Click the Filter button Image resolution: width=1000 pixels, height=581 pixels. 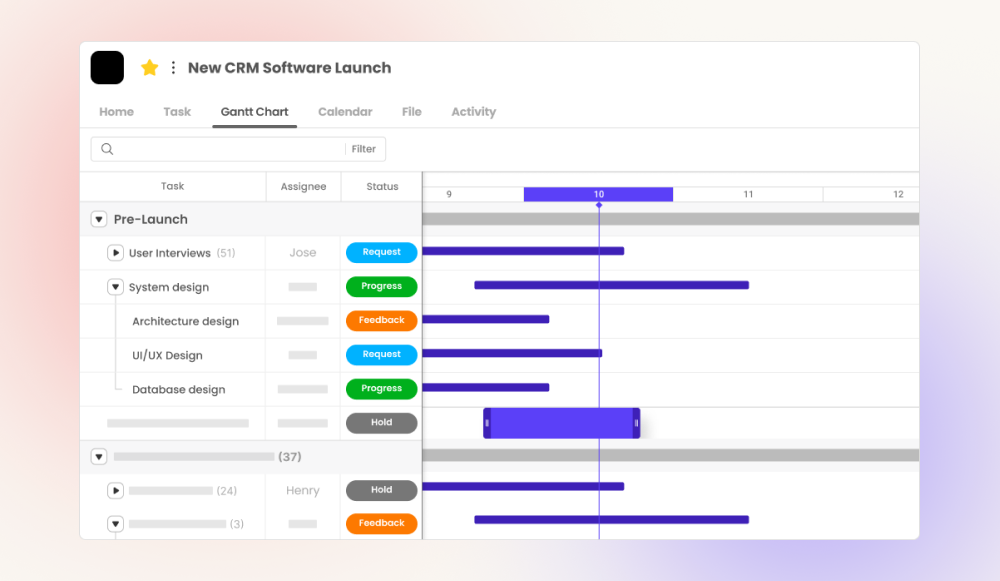tap(364, 149)
